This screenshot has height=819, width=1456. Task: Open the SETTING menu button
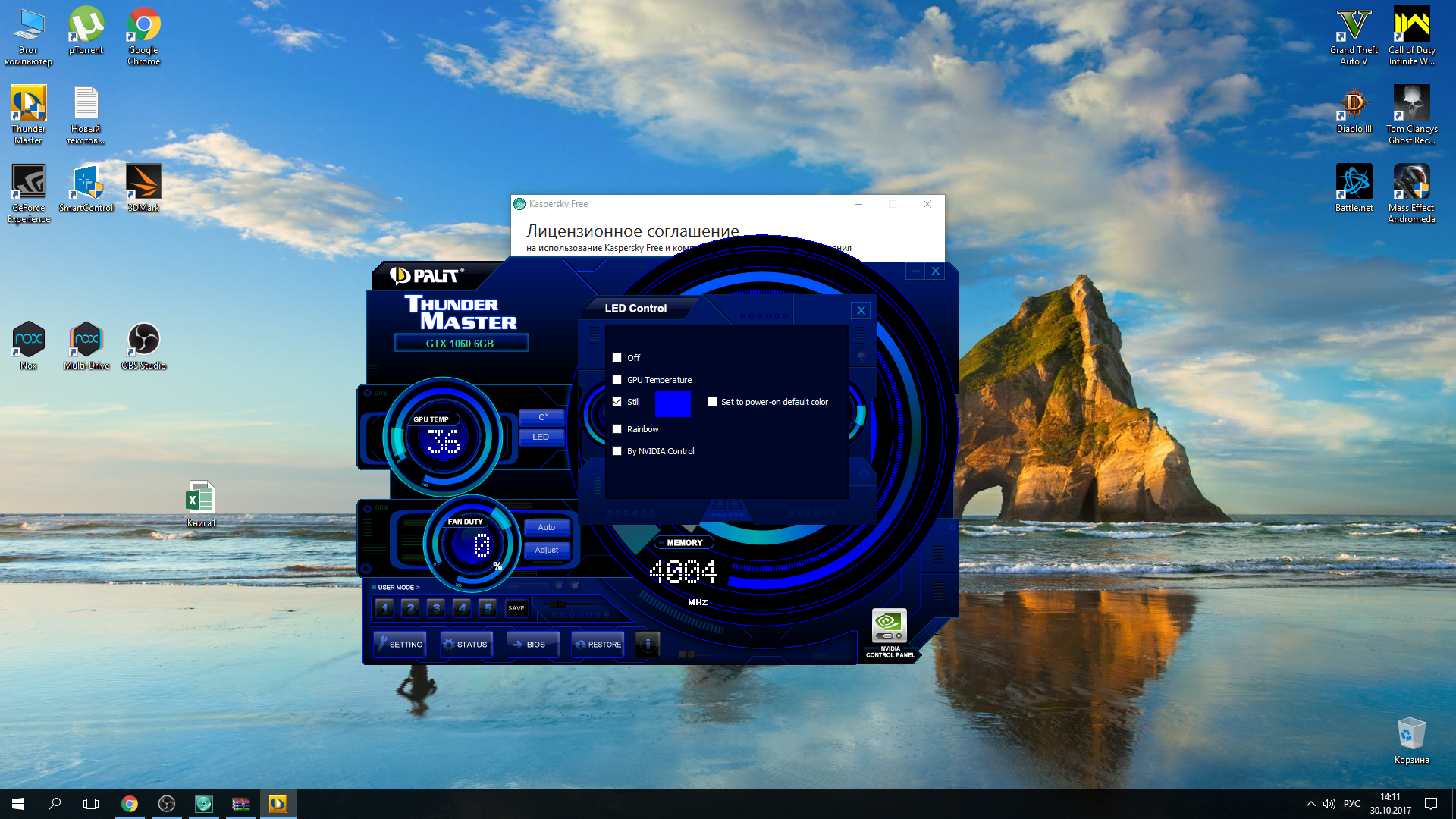(x=400, y=644)
